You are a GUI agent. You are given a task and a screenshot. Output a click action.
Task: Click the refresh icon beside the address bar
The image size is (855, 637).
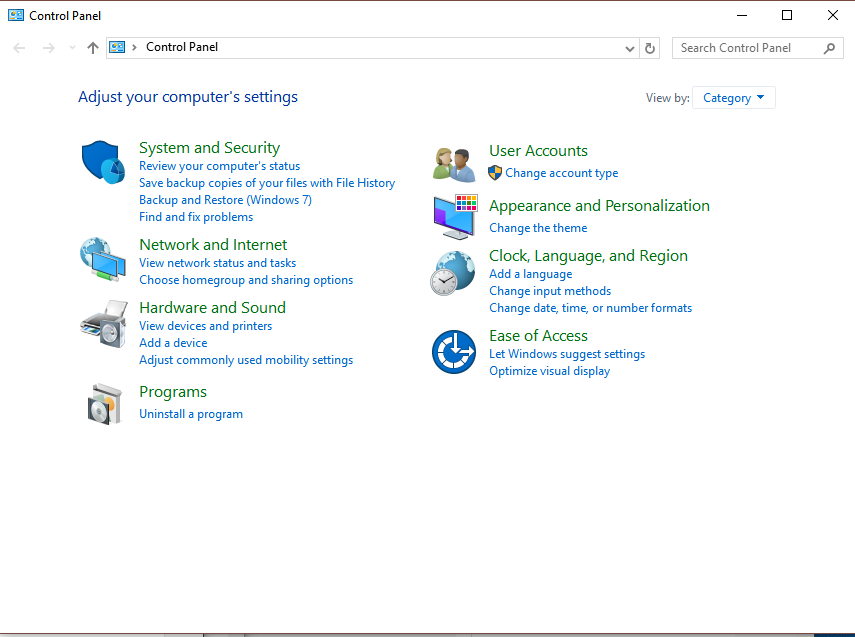point(649,48)
